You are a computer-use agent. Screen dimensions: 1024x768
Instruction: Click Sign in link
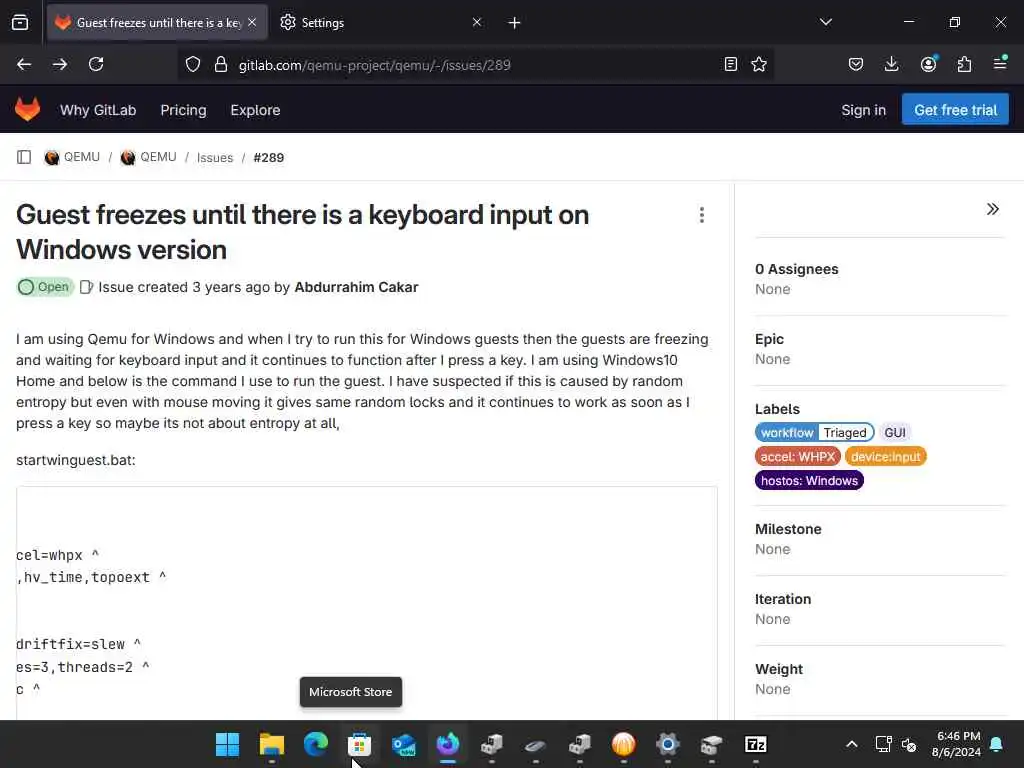[863, 110]
